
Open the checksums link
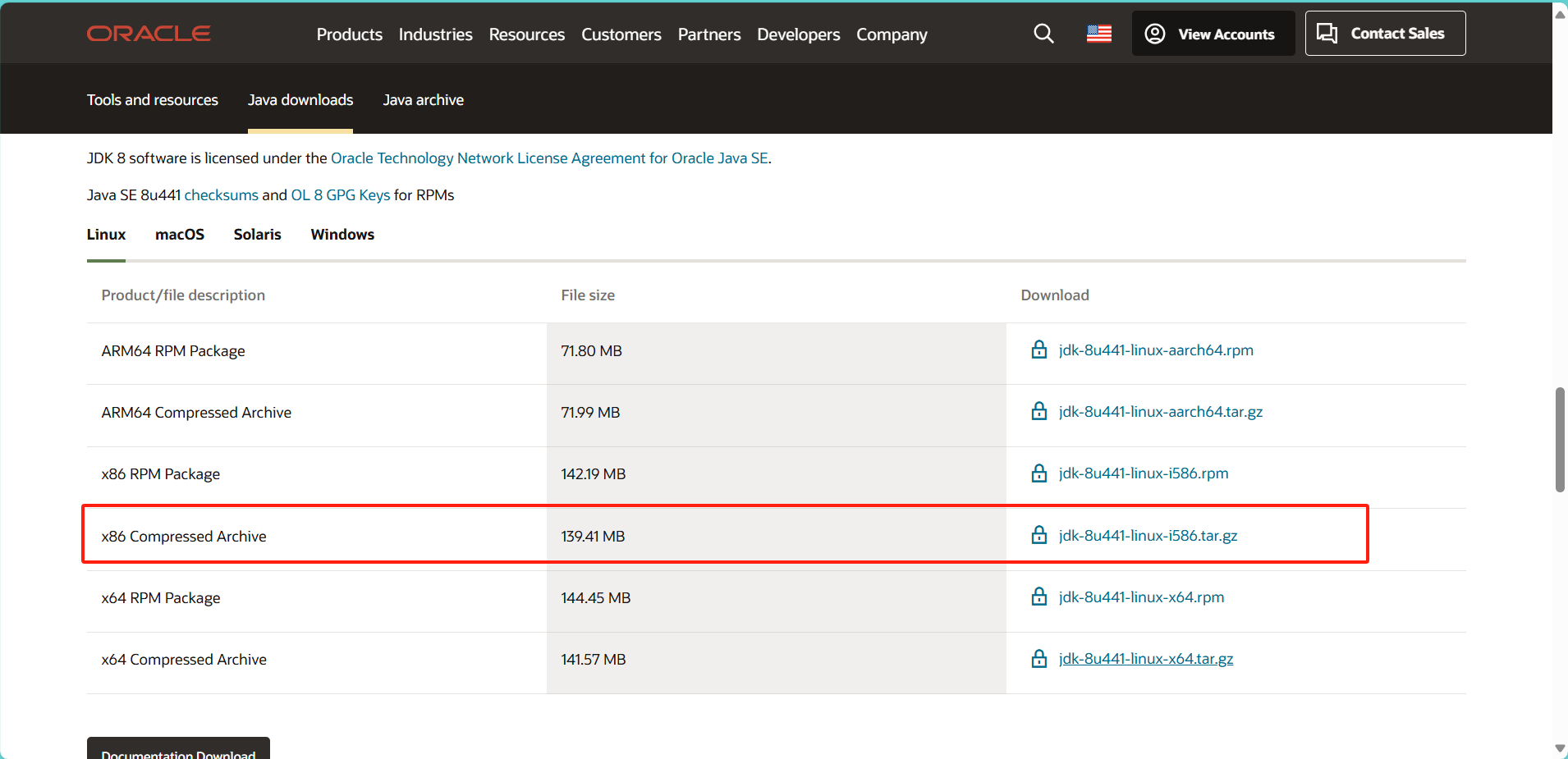pos(222,195)
